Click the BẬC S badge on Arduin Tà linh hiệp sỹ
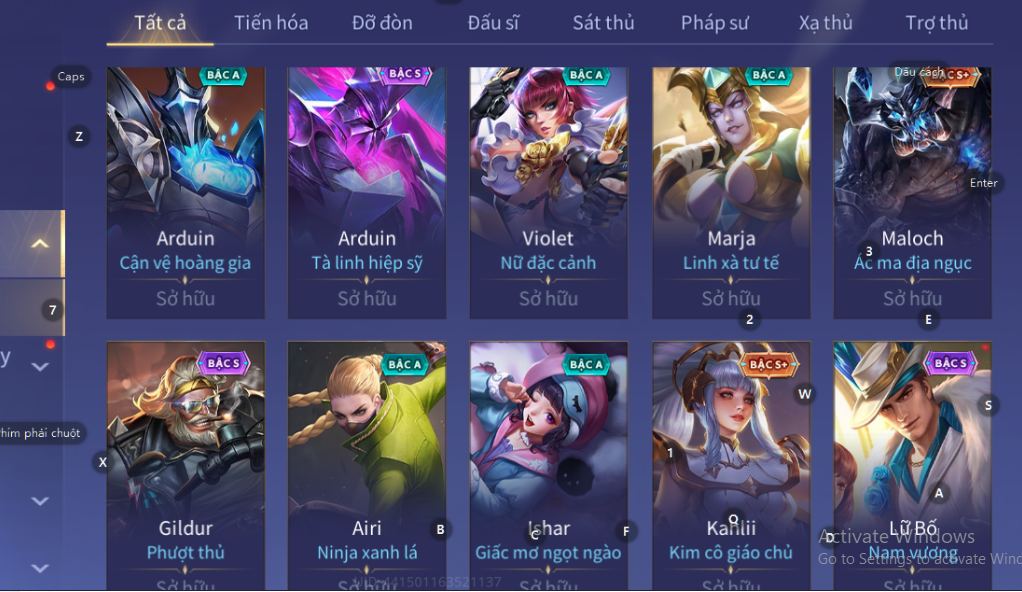This screenshot has height=592, width=1022. pyautogui.click(x=405, y=74)
